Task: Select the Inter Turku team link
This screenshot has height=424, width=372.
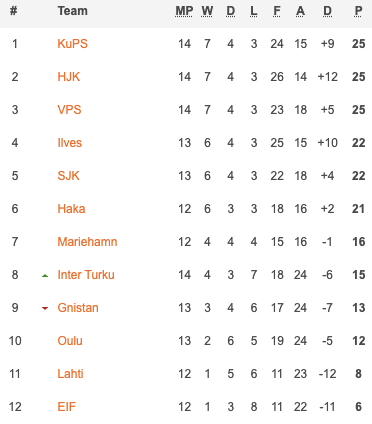Action: [86, 275]
